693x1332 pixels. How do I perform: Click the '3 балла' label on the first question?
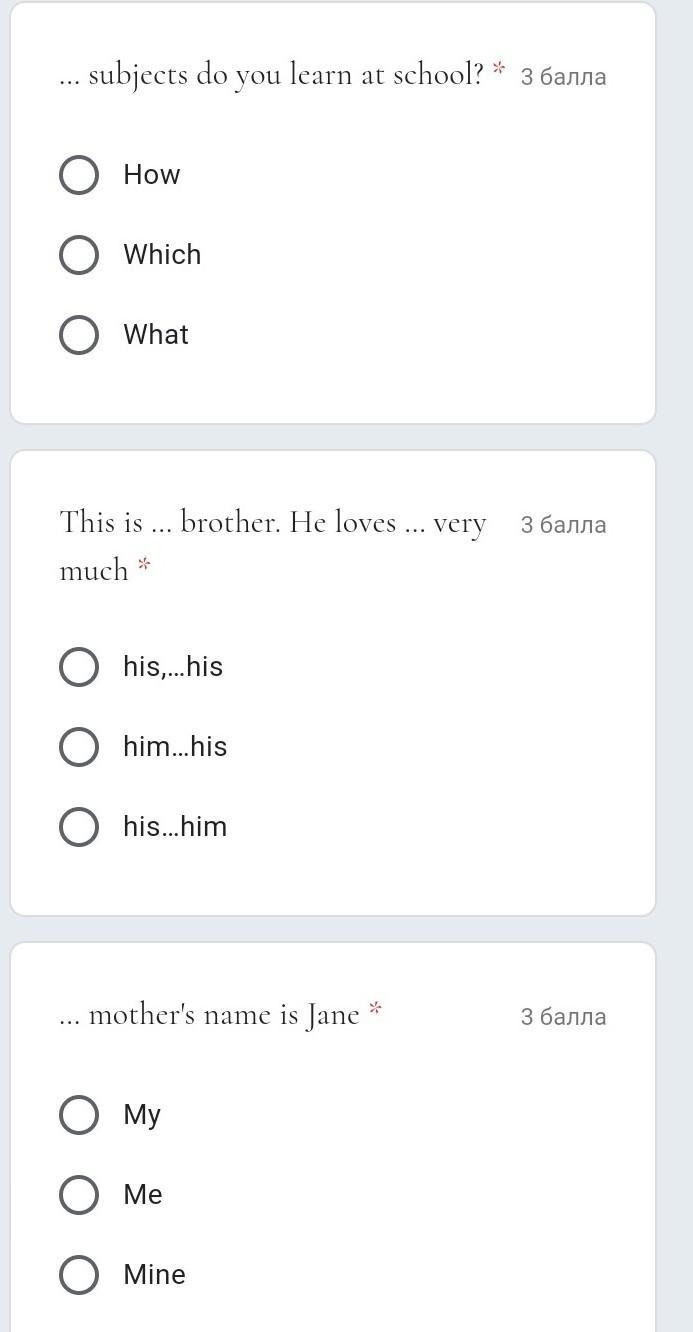click(x=563, y=77)
